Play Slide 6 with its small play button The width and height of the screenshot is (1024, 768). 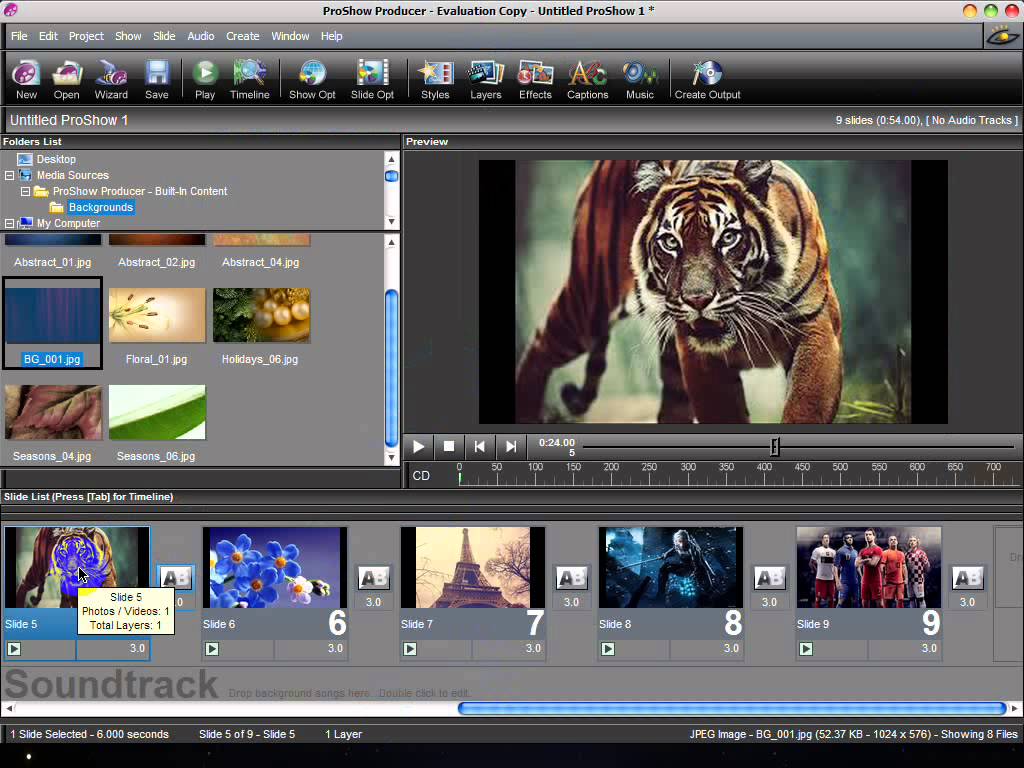click(x=212, y=649)
